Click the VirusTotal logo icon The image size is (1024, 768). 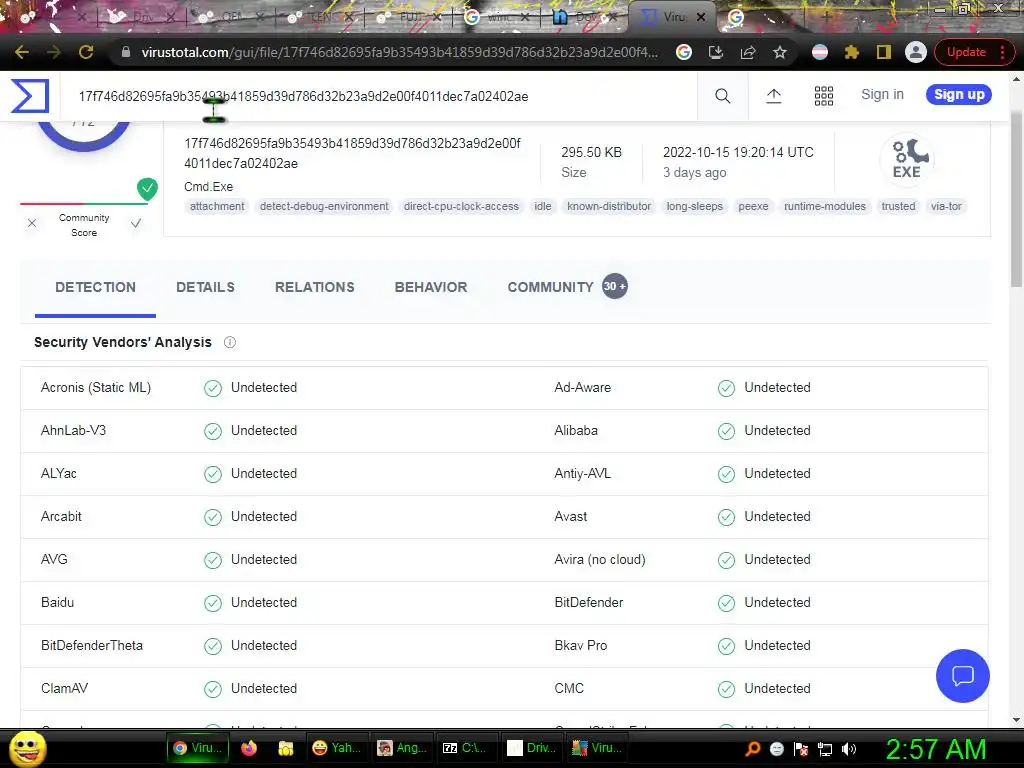[30, 95]
